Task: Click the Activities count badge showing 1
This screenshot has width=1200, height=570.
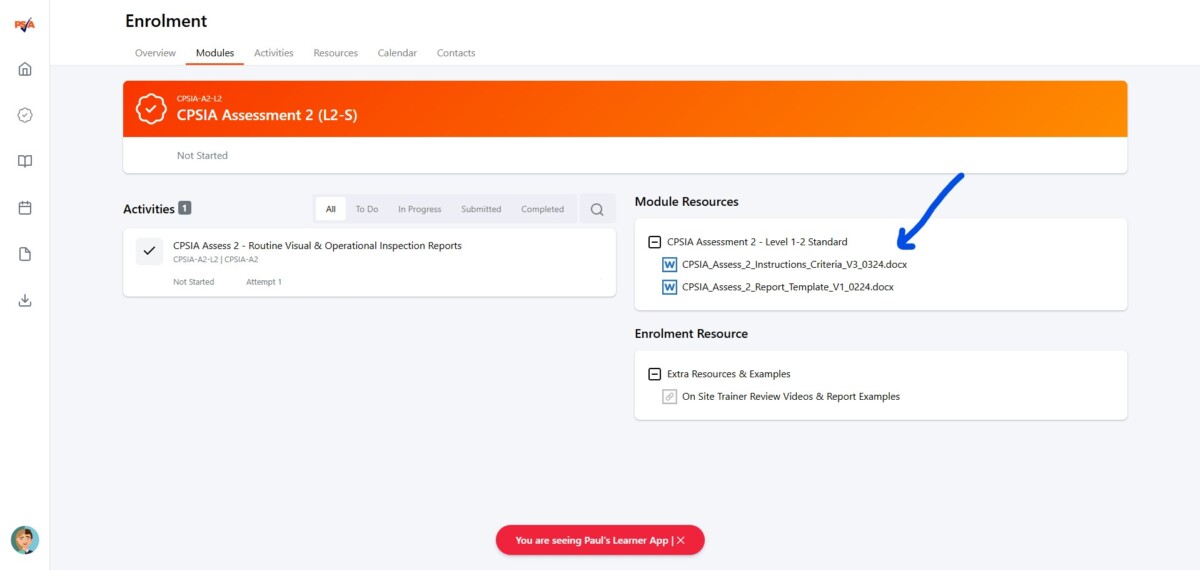Action: [x=185, y=208]
